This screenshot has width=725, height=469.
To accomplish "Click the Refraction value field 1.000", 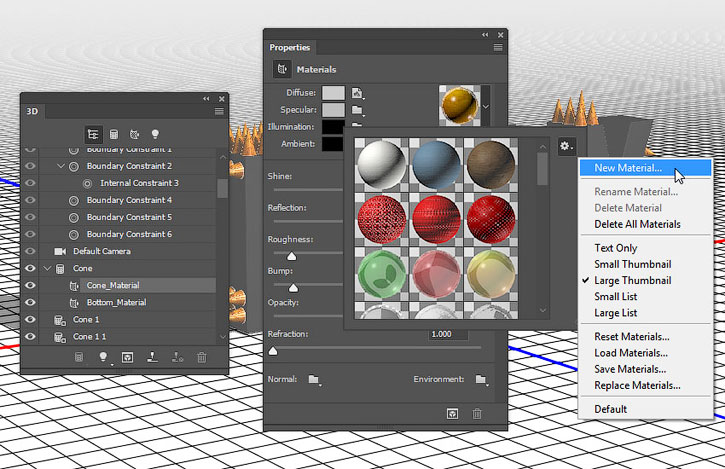I will pos(447,334).
